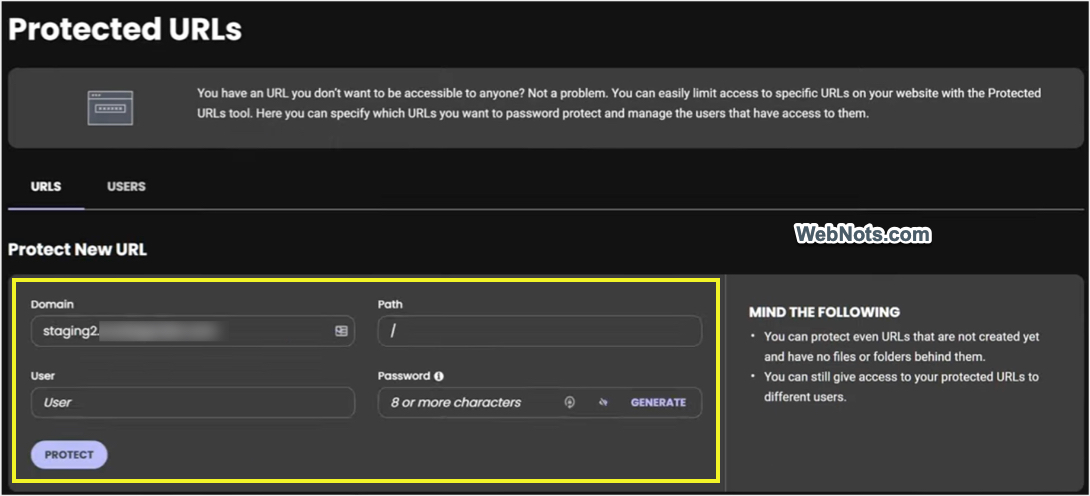The height and width of the screenshot is (496, 1090).
Task: Click the browser window icon in info banner
Action: click(109, 107)
